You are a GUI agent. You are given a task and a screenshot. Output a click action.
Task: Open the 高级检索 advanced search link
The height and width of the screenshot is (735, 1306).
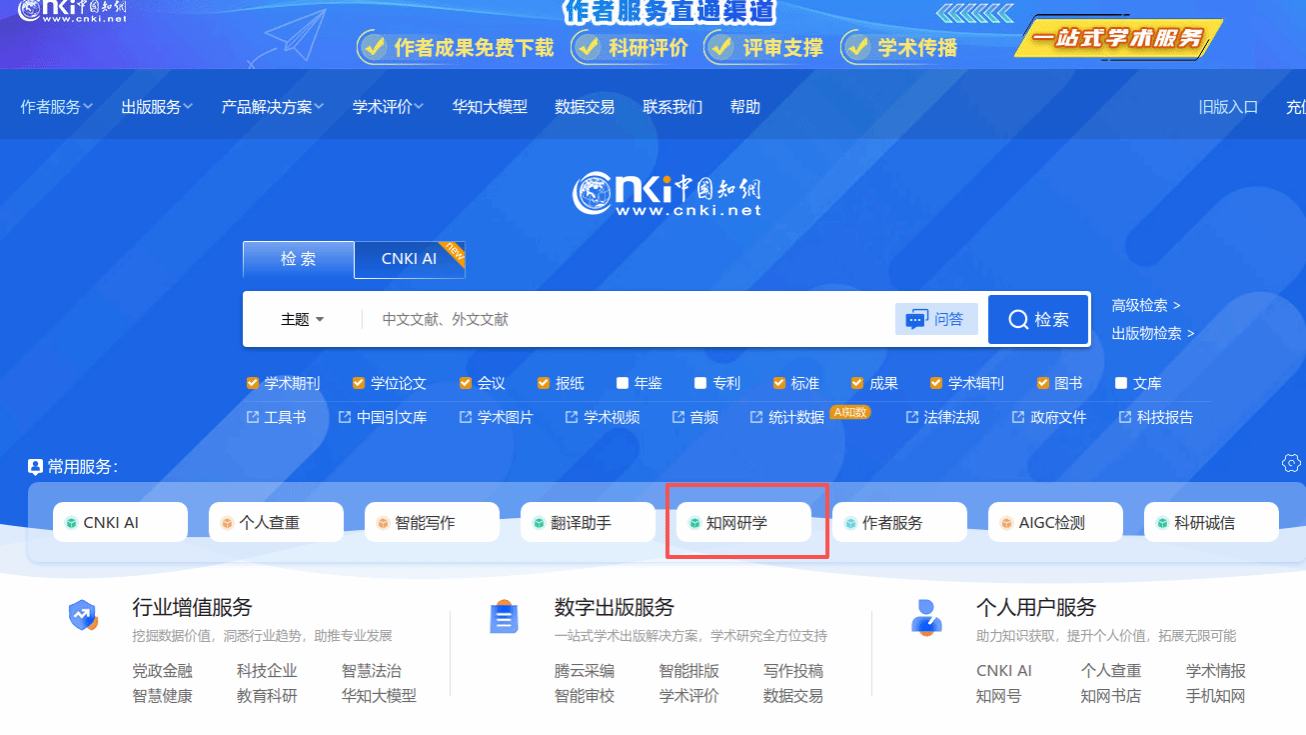coord(1145,305)
